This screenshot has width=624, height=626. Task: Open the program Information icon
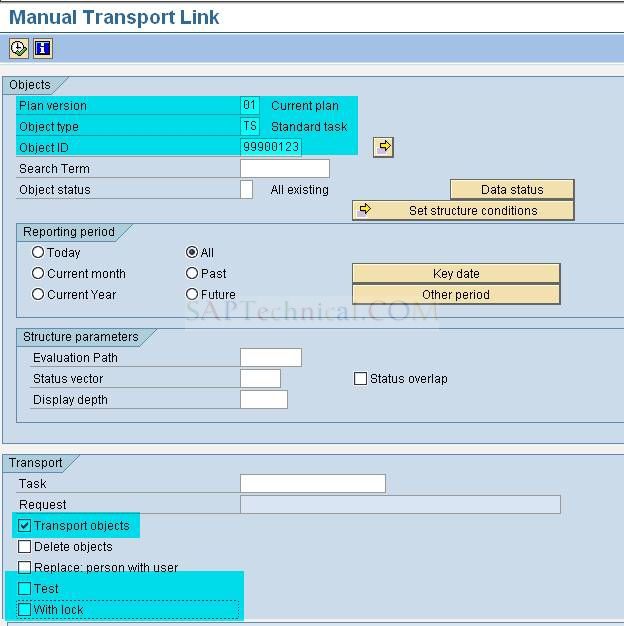coord(43,49)
